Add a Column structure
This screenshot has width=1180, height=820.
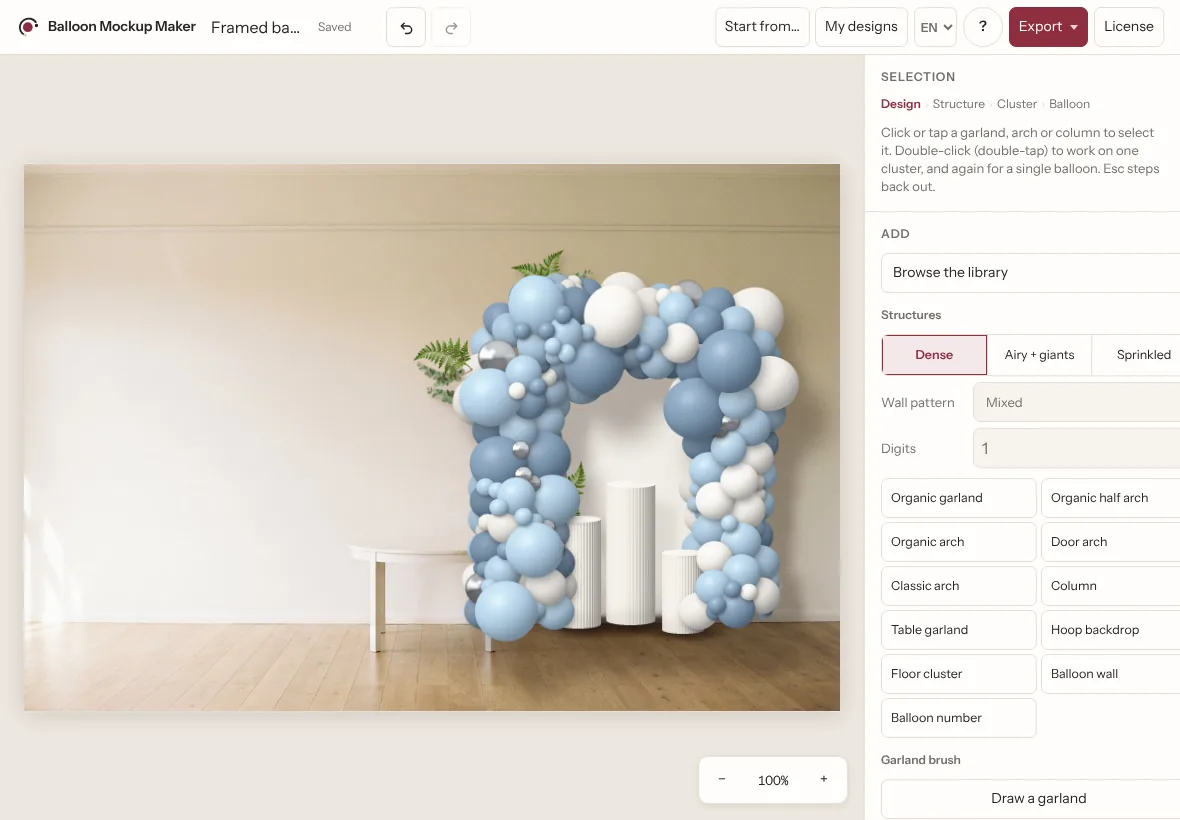tap(1110, 586)
